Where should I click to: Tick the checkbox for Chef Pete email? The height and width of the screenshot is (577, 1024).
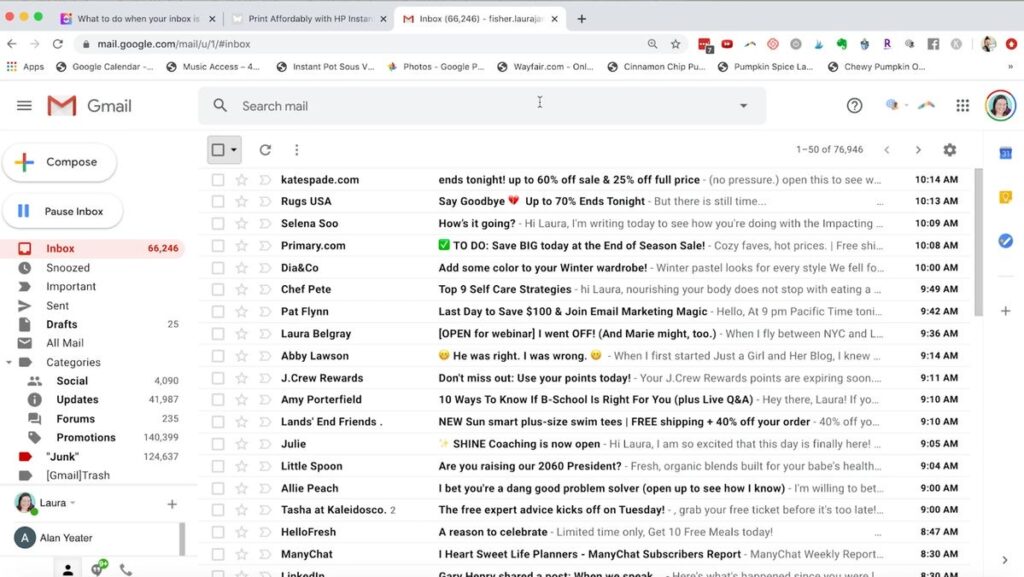pyautogui.click(x=218, y=289)
